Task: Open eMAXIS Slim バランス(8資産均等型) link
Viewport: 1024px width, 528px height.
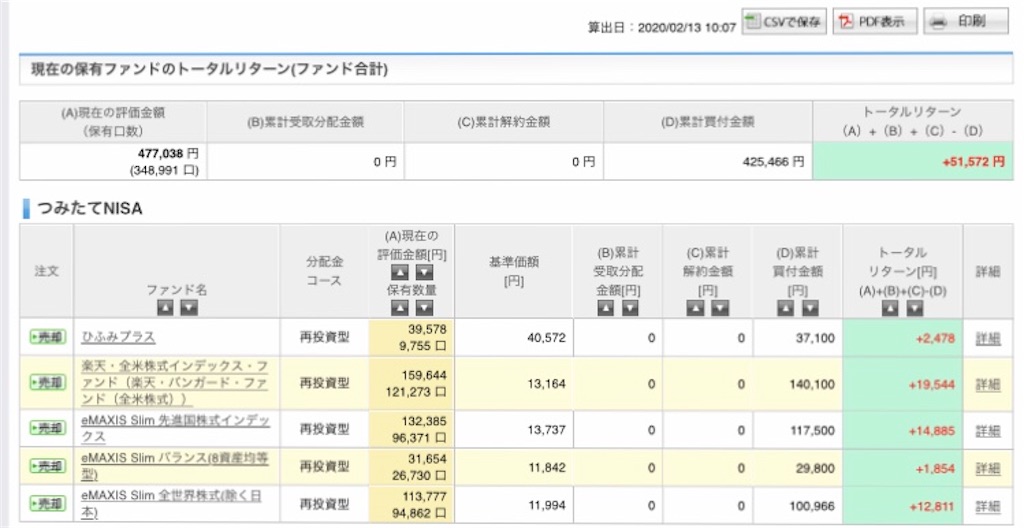Action: [174, 466]
